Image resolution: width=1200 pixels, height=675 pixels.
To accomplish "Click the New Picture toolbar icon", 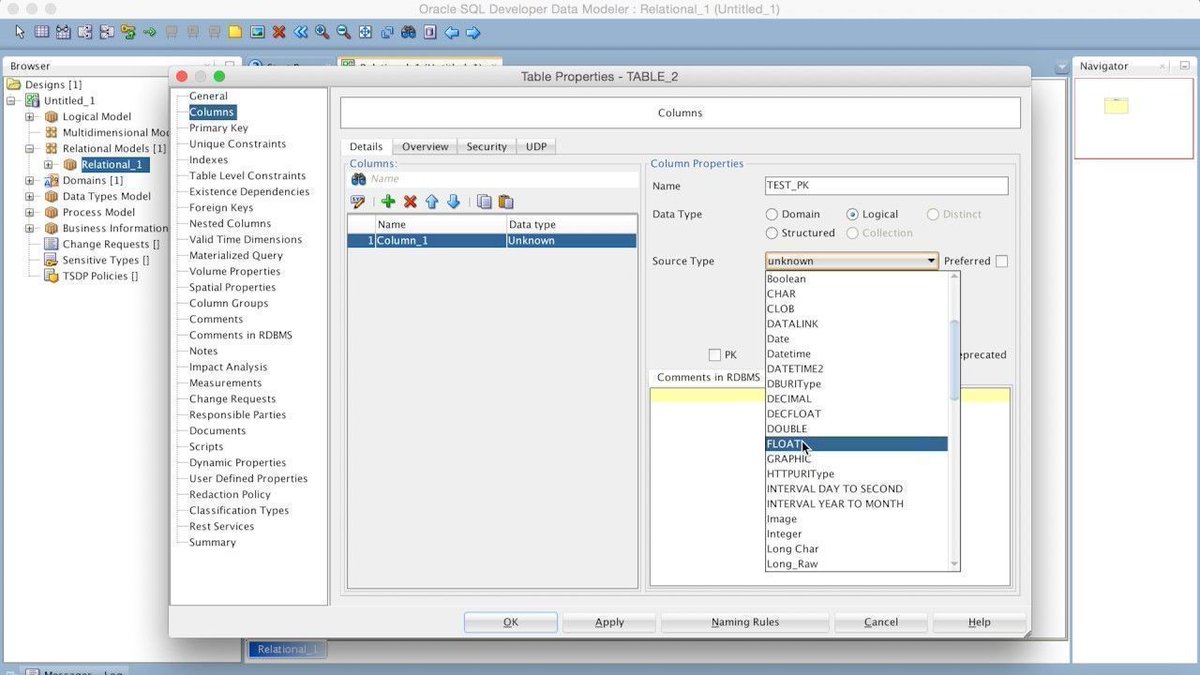I will [257, 32].
